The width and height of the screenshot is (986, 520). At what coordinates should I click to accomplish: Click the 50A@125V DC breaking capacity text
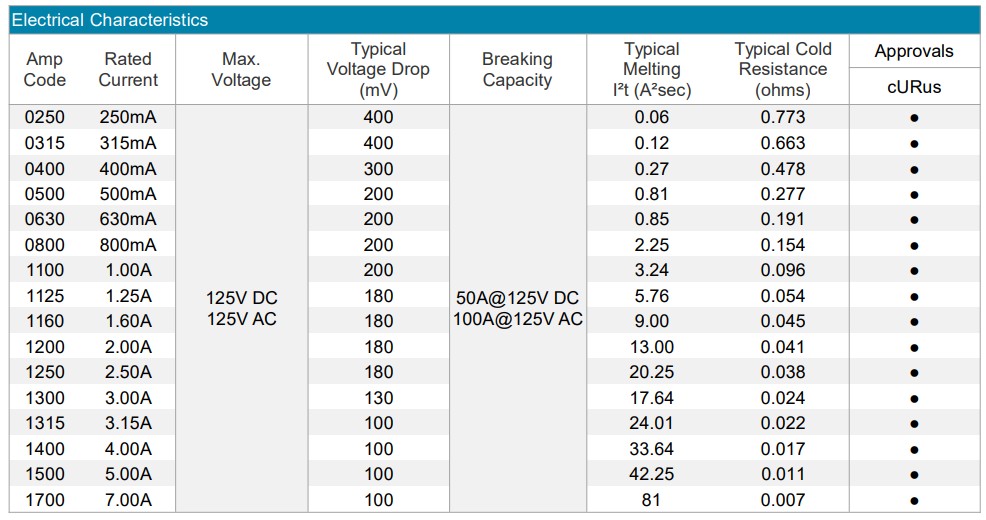(x=518, y=297)
